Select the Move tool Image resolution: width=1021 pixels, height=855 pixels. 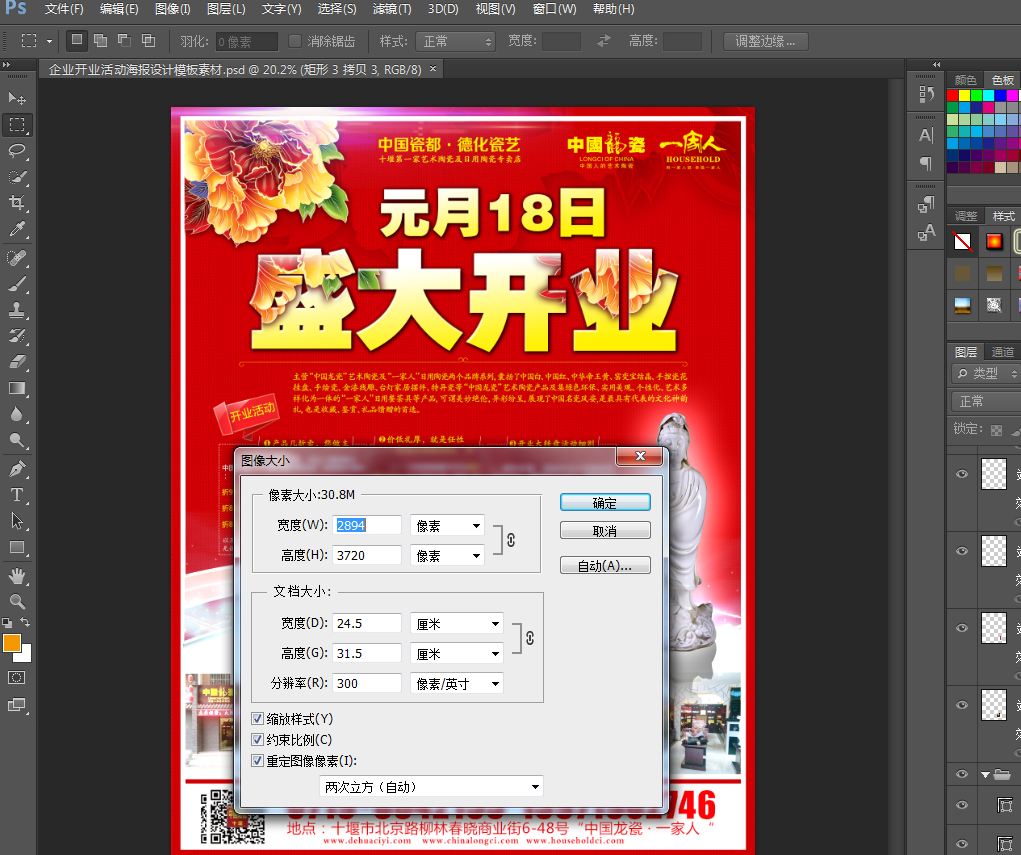point(17,98)
